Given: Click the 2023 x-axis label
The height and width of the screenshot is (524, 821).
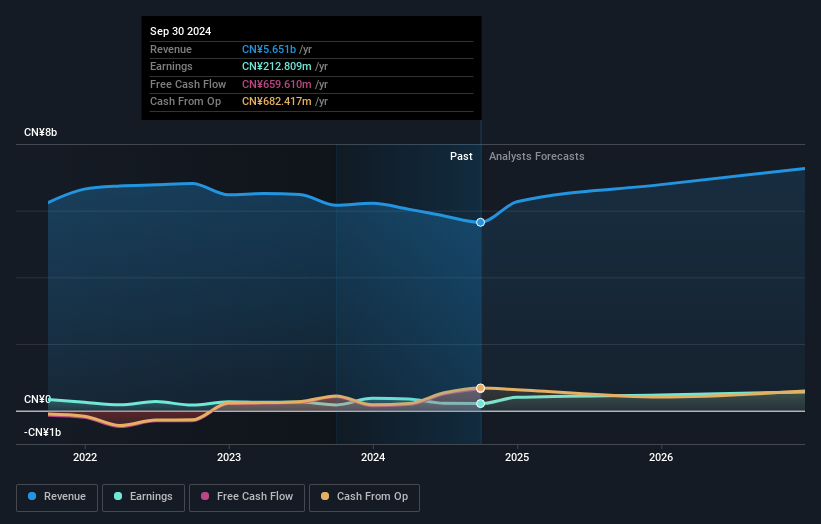Looking at the screenshot, I should (229, 458).
